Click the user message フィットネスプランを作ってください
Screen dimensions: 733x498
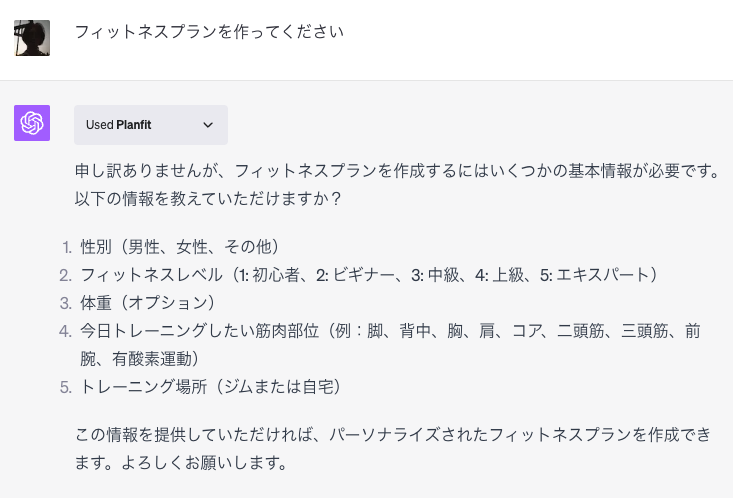pyautogui.click(x=209, y=32)
